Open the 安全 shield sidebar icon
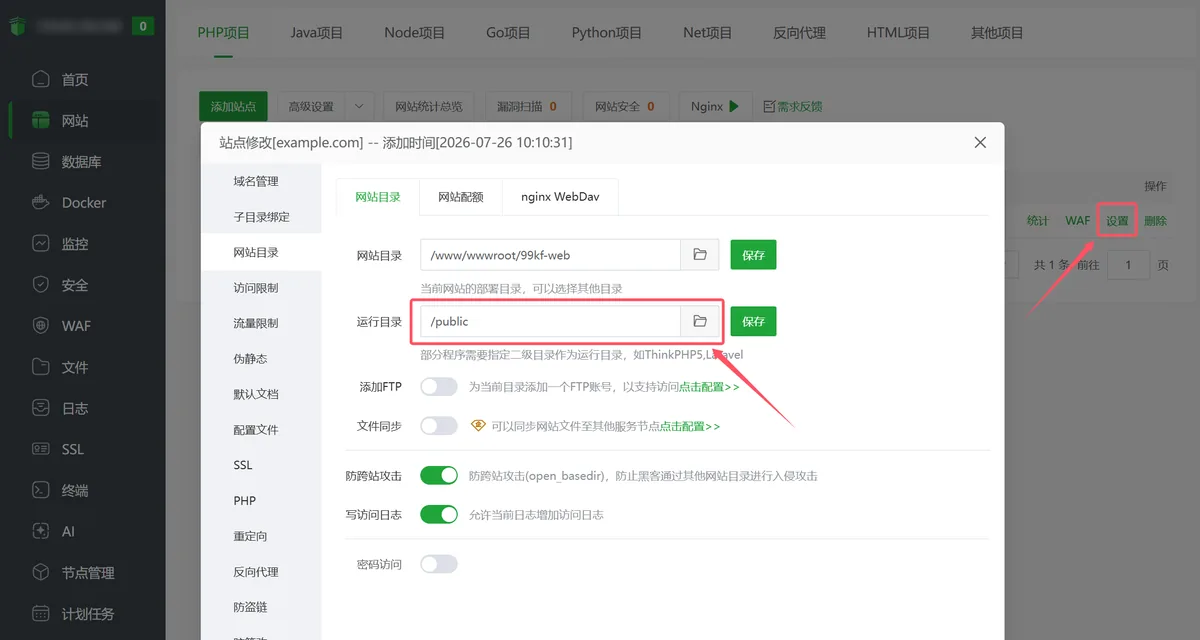The width and height of the screenshot is (1200, 640). 40,284
